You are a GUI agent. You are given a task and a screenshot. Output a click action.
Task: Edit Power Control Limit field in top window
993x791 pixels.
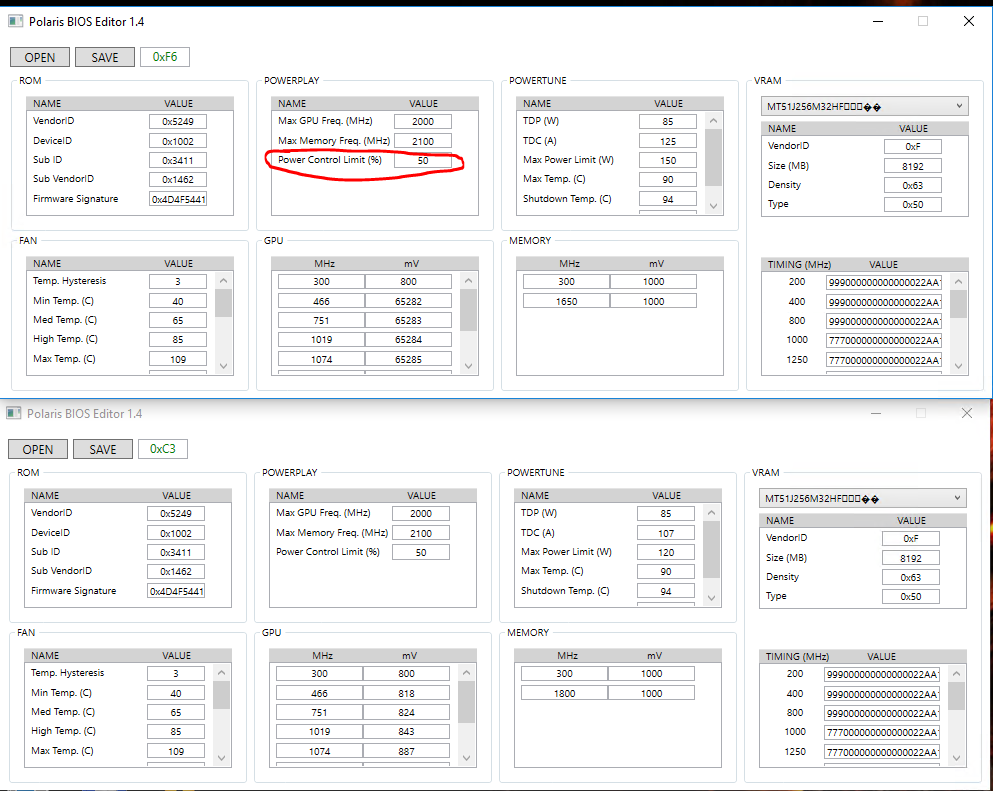pyautogui.click(x=423, y=160)
